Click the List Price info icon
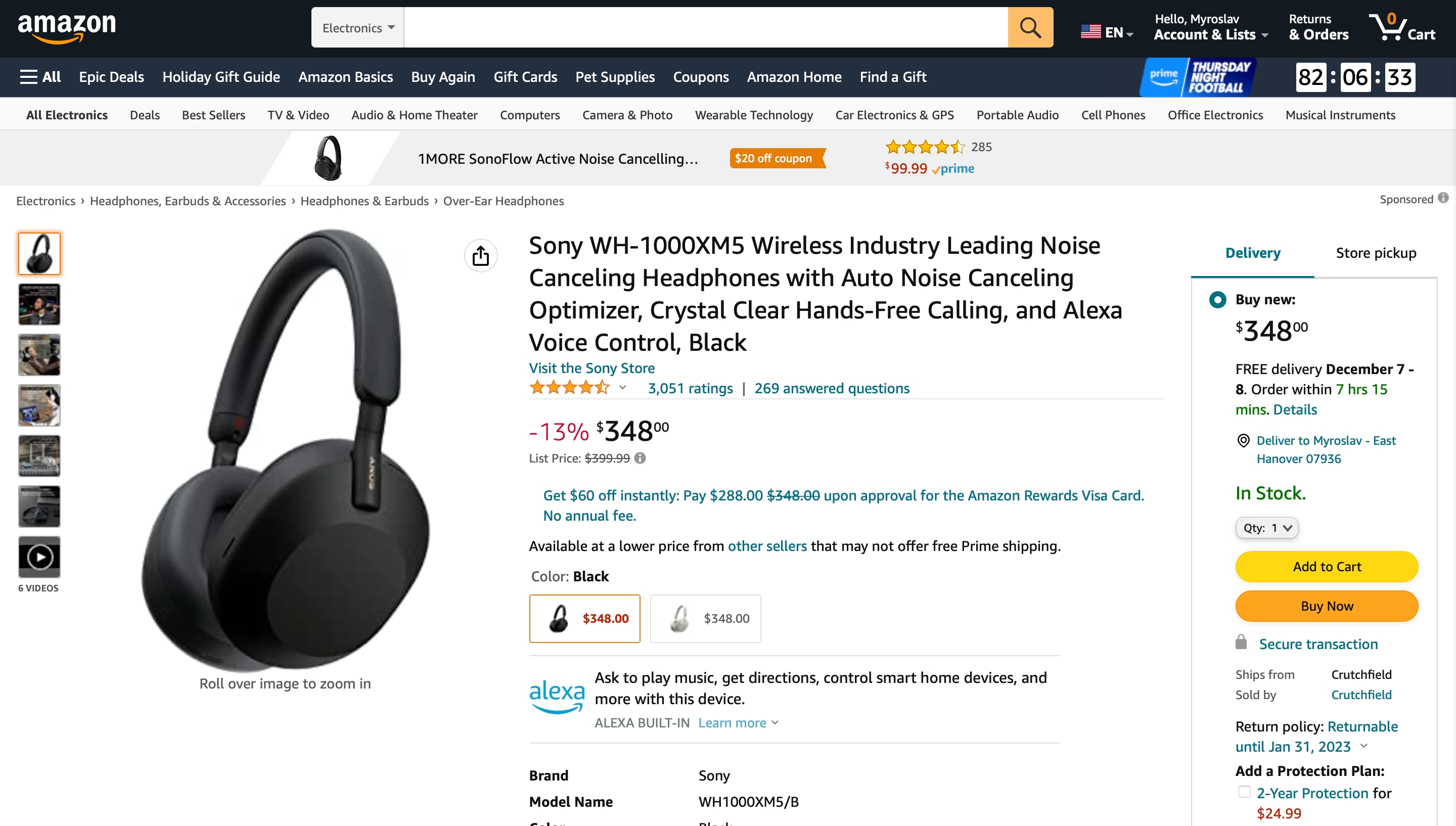This screenshot has width=1456, height=826. pos(640,458)
